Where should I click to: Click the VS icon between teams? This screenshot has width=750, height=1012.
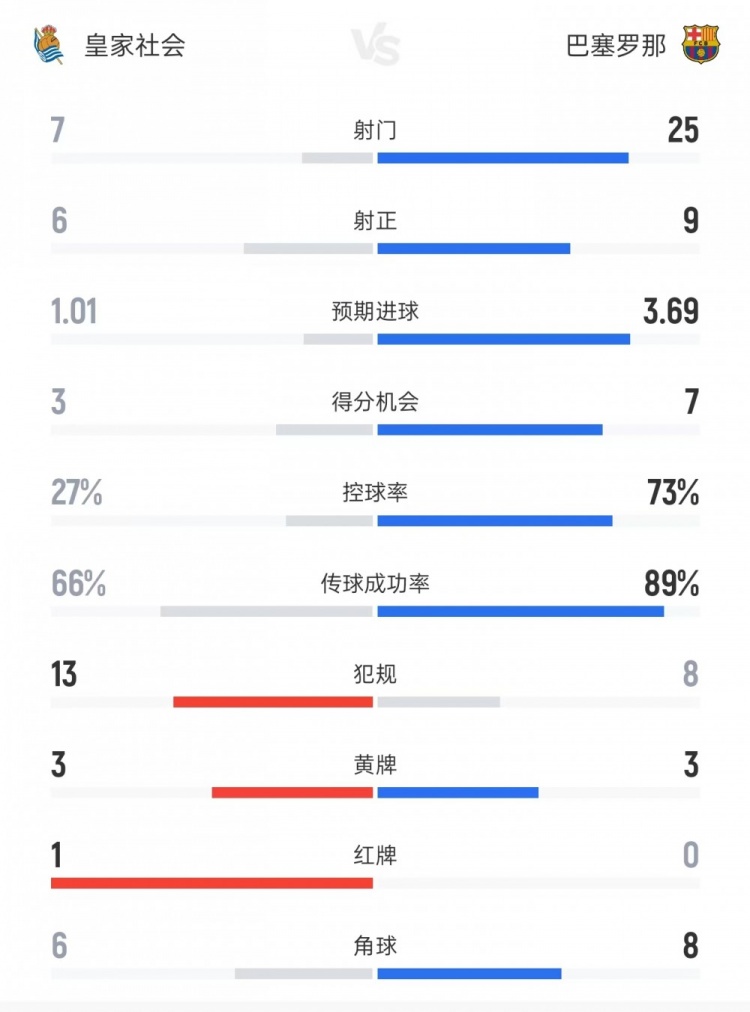pos(375,46)
